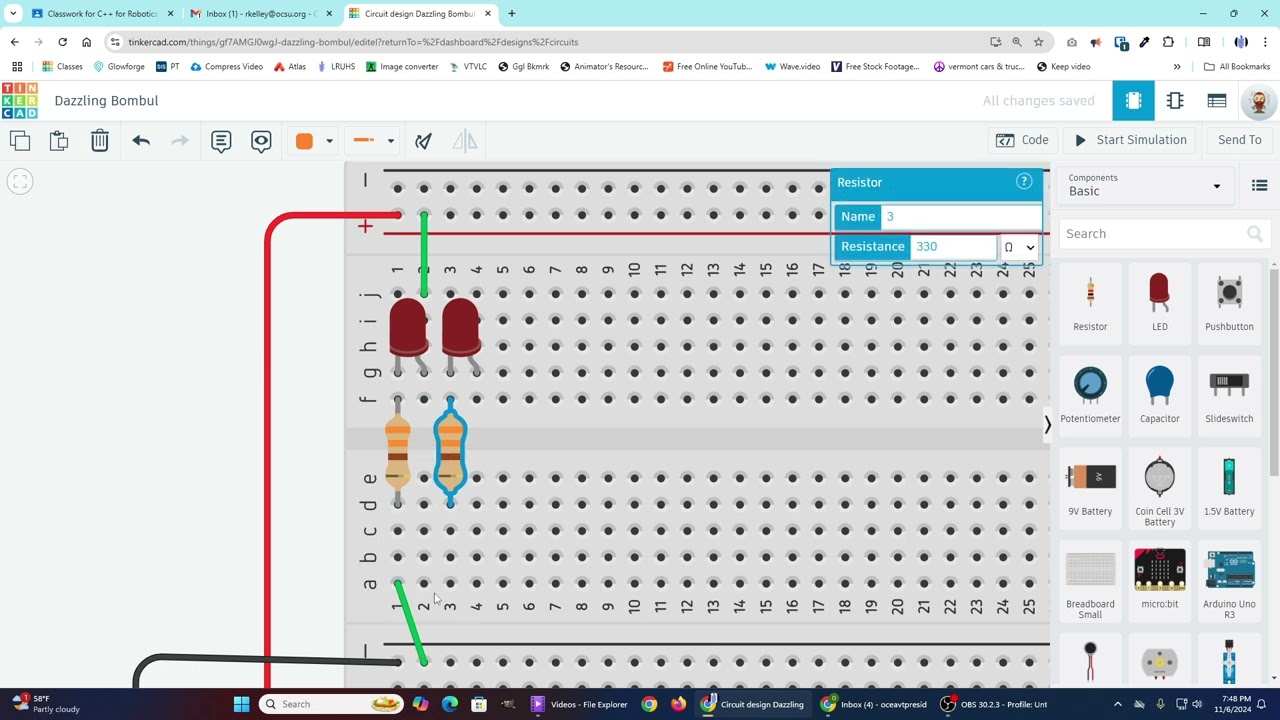
Task: Open the Wave.video bookmark
Action: (x=792, y=67)
